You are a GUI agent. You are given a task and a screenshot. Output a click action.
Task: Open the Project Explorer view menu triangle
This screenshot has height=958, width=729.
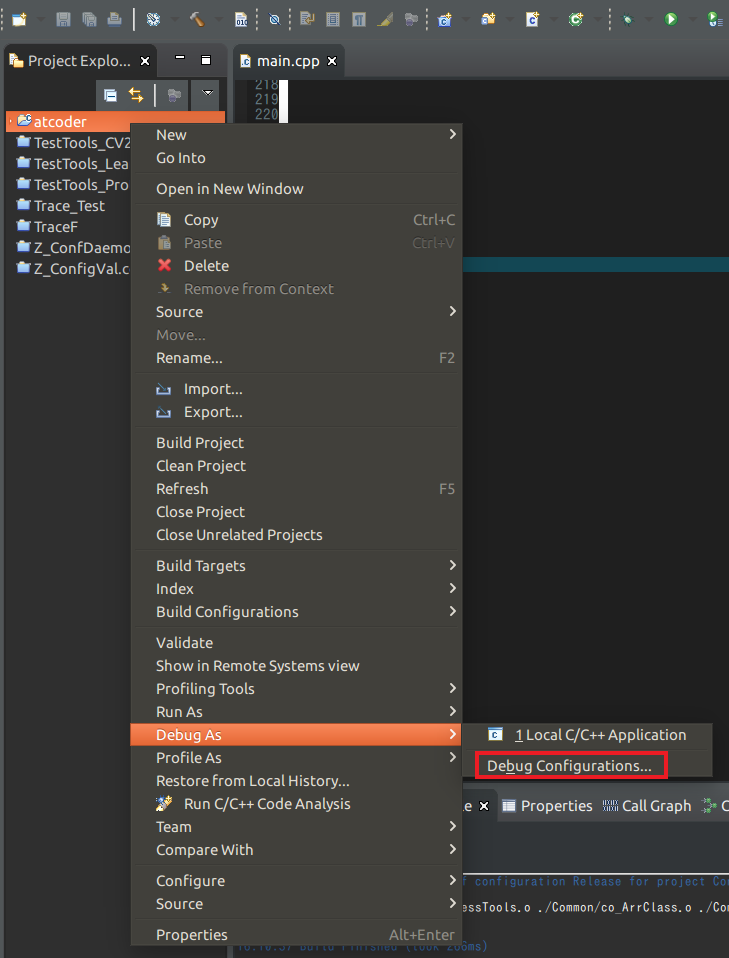(207, 93)
